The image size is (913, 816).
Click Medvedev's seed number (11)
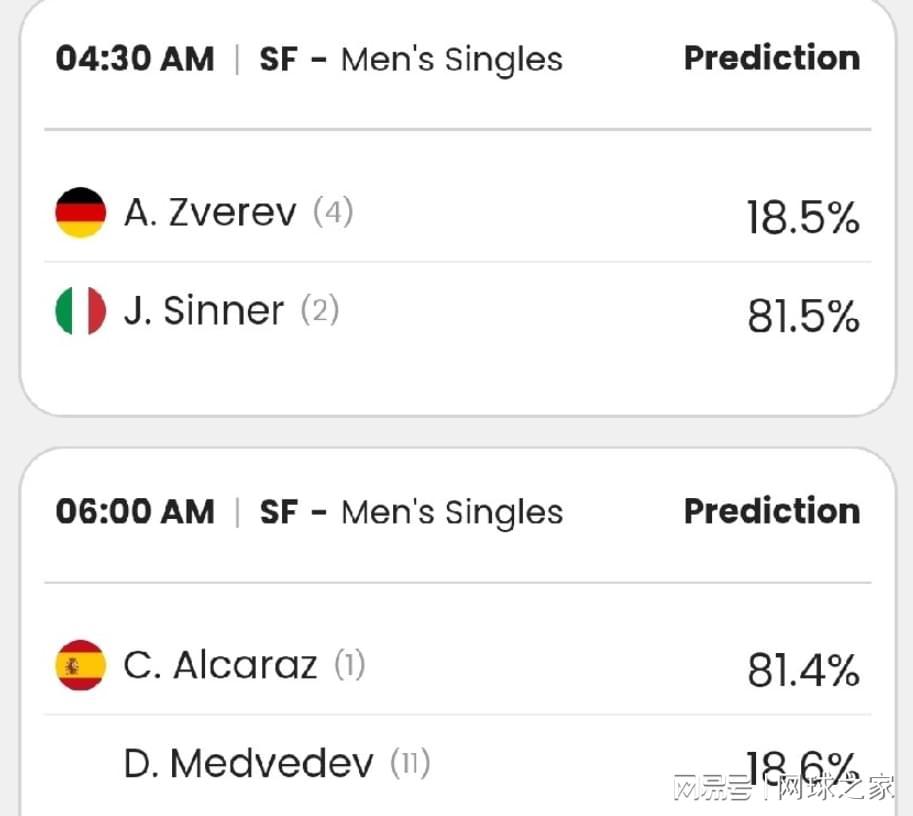point(410,764)
